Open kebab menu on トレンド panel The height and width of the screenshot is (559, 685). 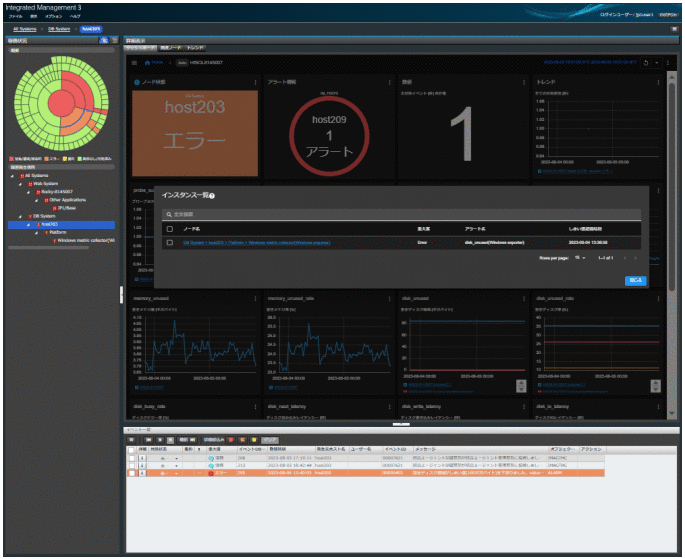pyautogui.click(x=657, y=82)
